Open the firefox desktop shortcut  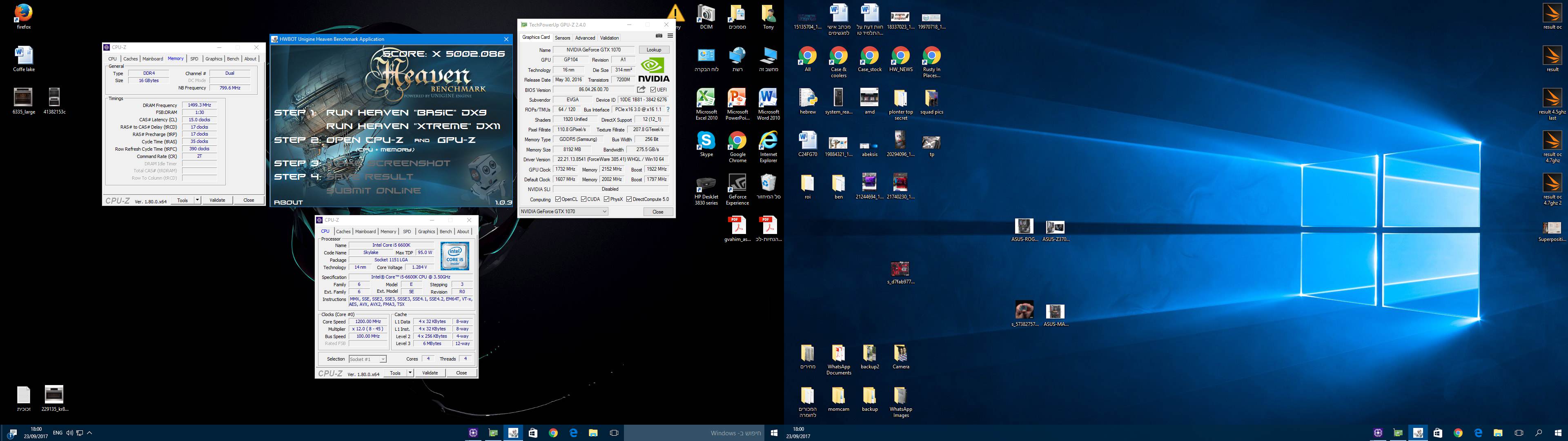click(x=24, y=16)
